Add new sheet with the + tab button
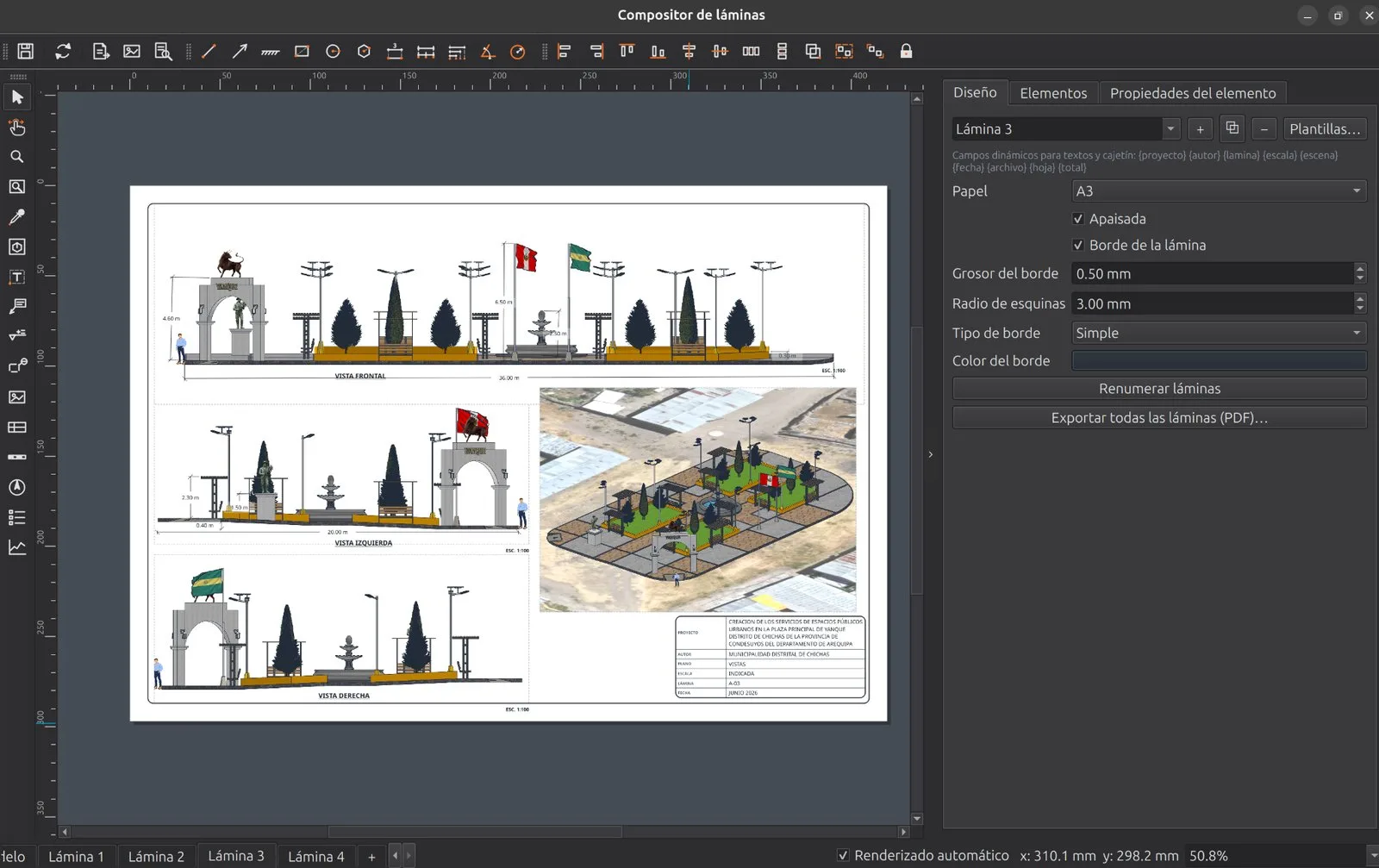 pyautogui.click(x=371, y=857)
